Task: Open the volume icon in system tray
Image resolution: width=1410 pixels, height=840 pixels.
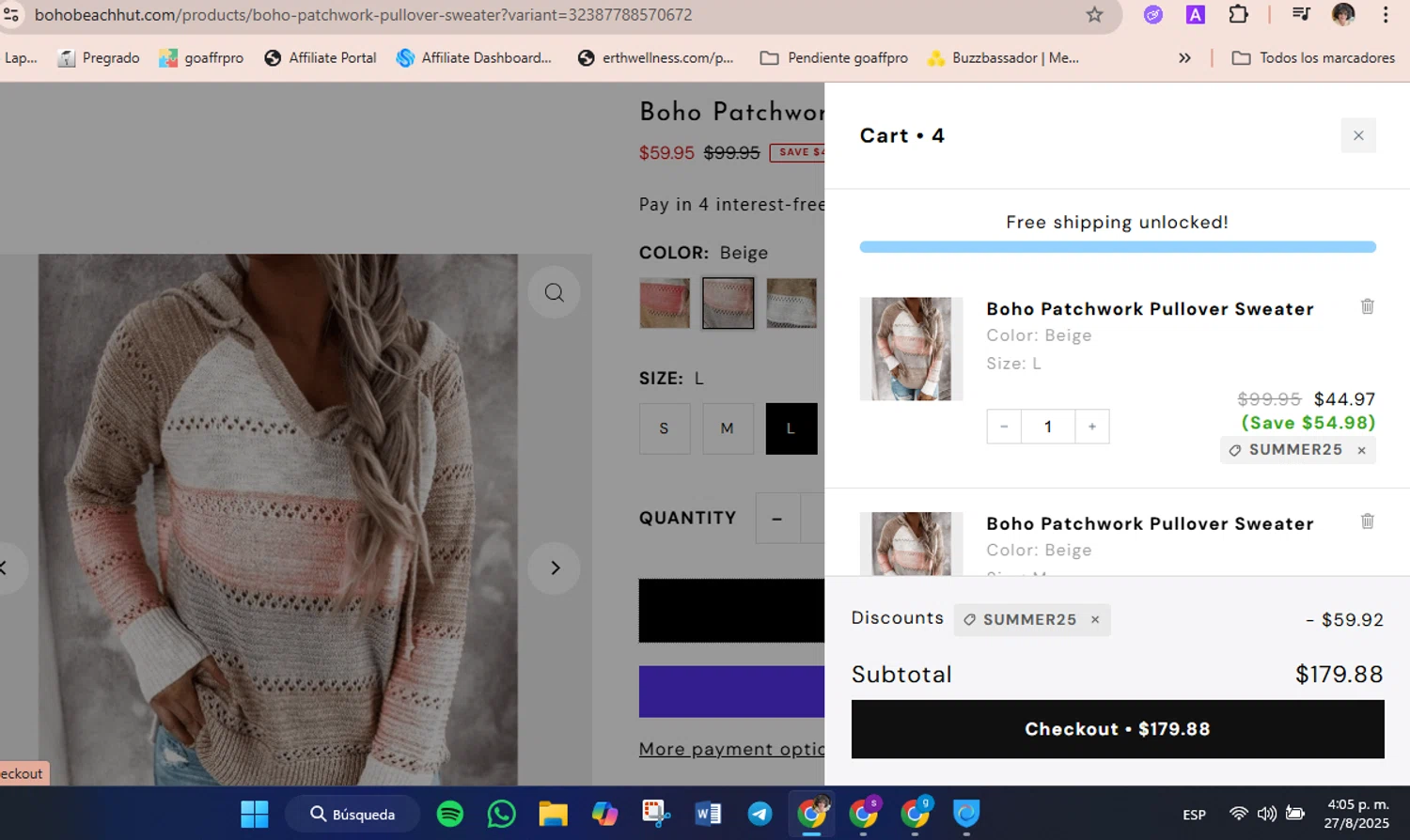Action: pos(1266,814)
